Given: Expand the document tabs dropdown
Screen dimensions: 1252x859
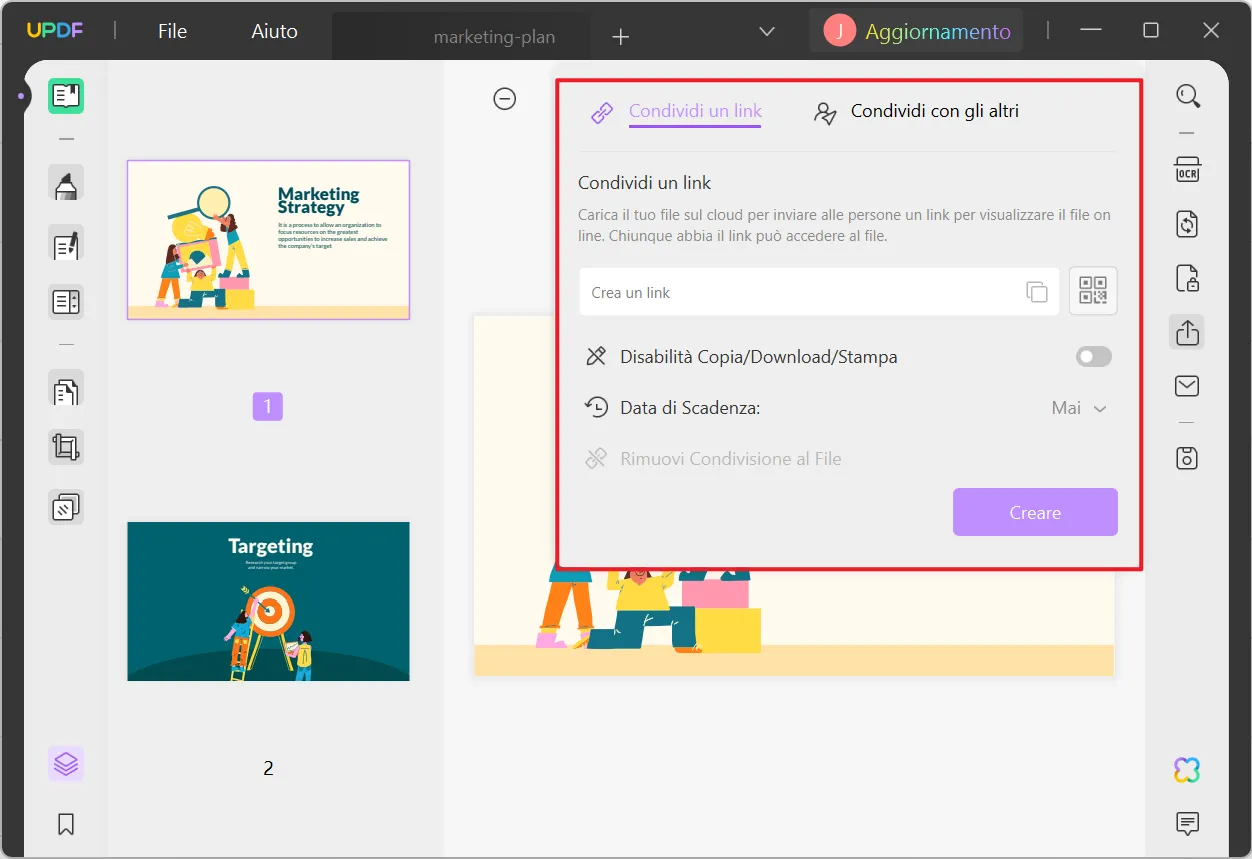Looking at the screenshot, I should [x=766, y=31].
